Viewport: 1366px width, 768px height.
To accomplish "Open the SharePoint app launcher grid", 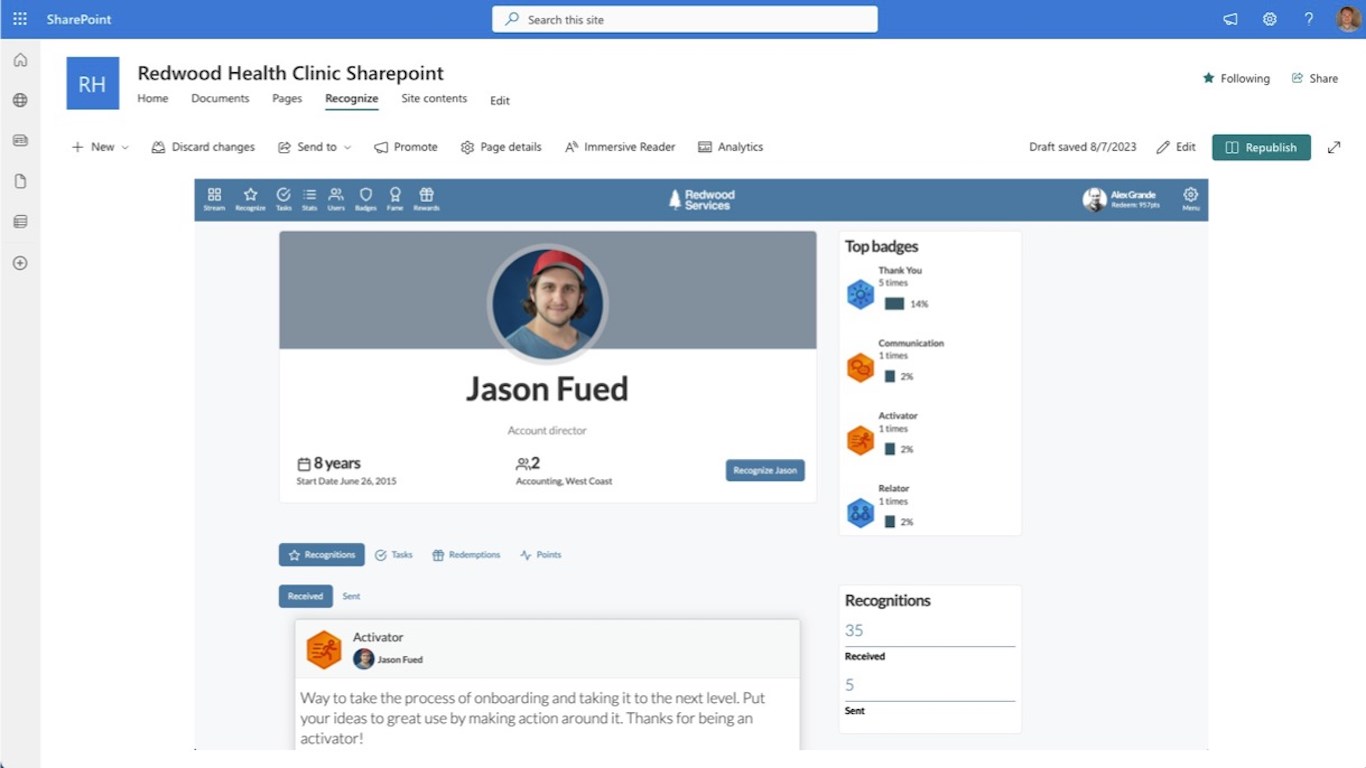I will pos(20,19).
